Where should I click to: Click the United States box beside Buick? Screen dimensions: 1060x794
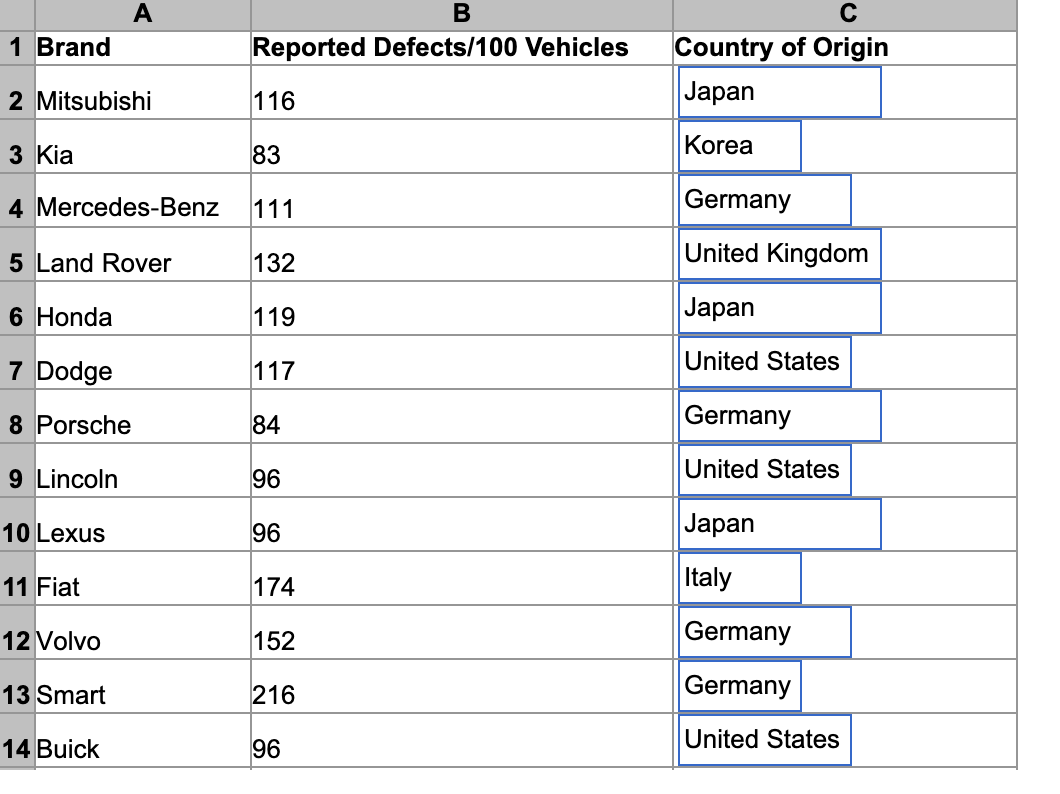[x=764, y=740]
